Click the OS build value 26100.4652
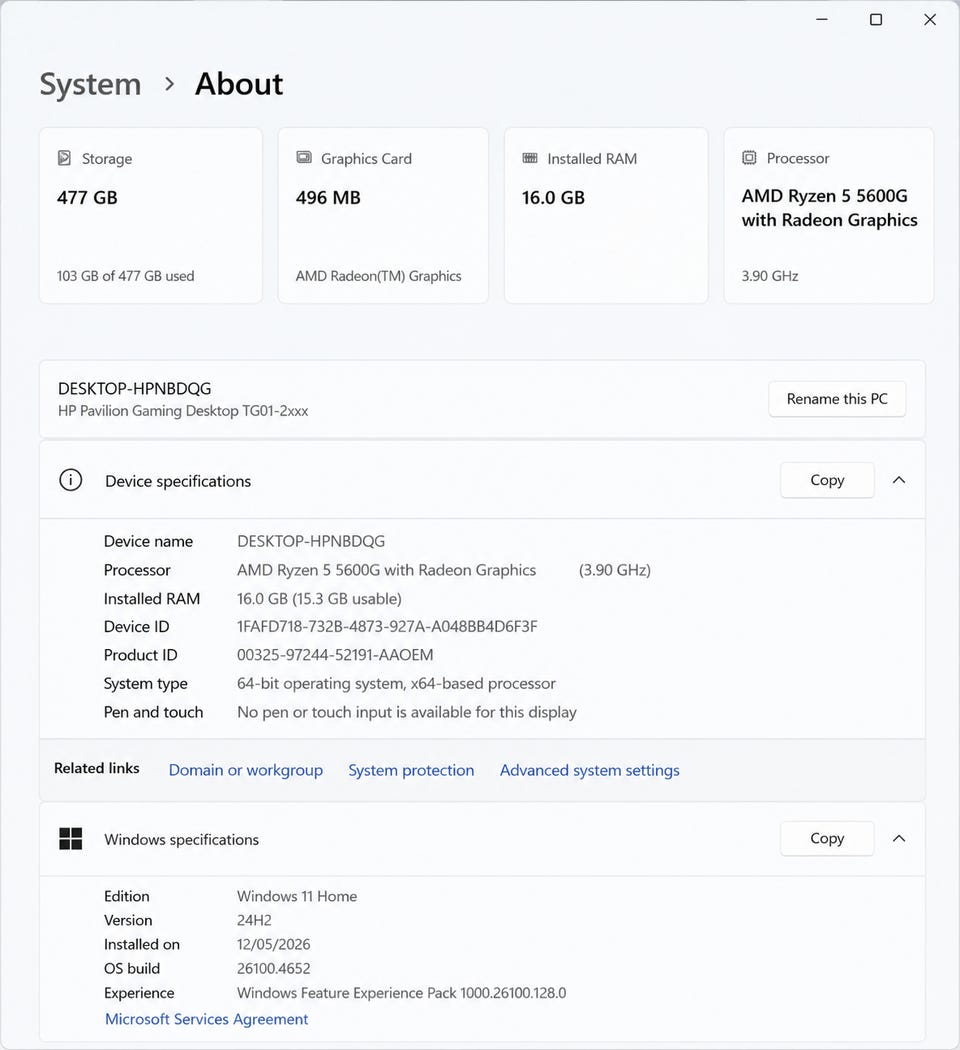960x1050 pixels. pyautogui.click(x=273, y=969)
